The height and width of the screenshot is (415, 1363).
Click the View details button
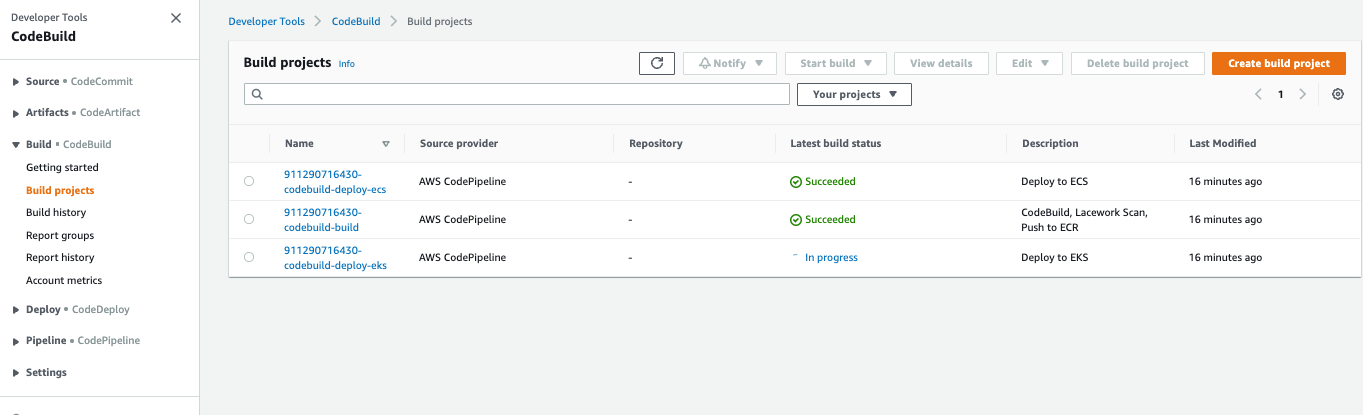pyautogui.click(x=941, y=63)
